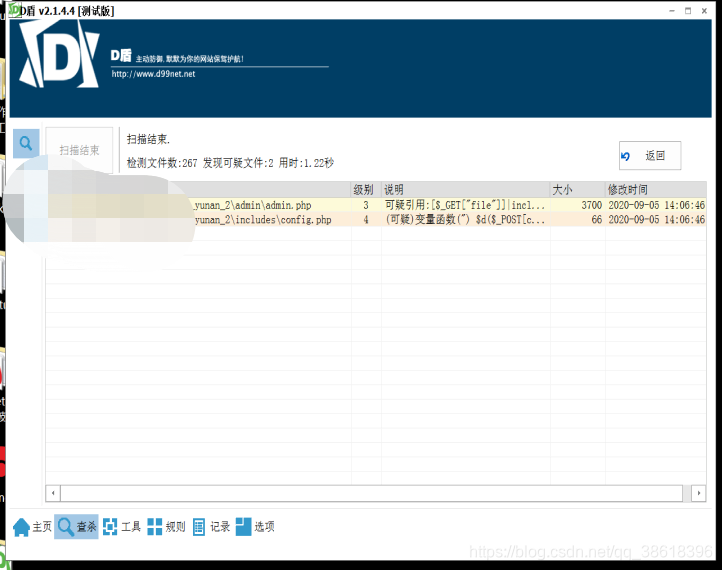Sort by the 级别 level column header

(x=366, y=189)
